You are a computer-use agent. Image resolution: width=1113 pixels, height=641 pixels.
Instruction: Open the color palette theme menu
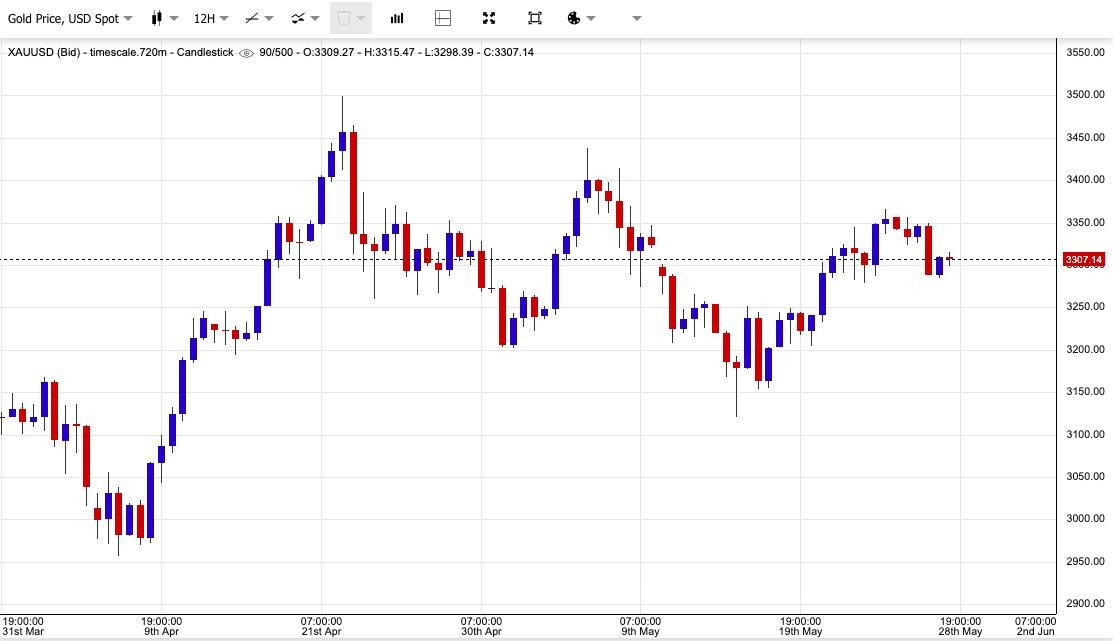point(581,18)
